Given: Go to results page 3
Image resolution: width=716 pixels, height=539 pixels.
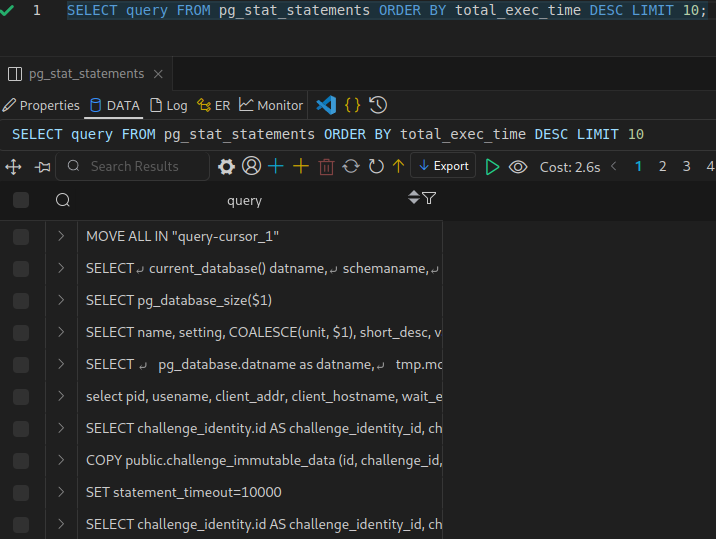Looking at the screenshot, I should 686,166.
